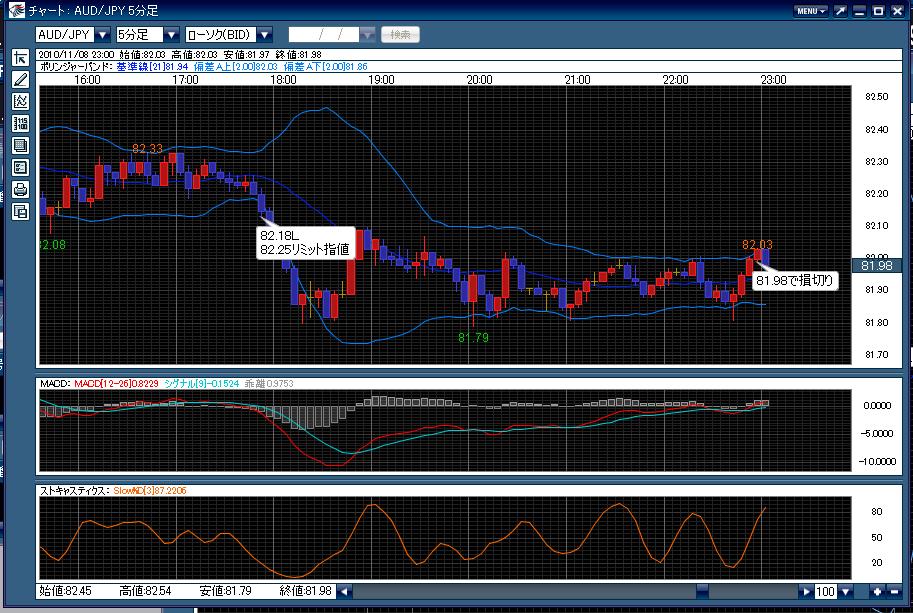Click the Bollinger 基準線[21] label
The image size is (913, 613).
(x=152, y=66)
